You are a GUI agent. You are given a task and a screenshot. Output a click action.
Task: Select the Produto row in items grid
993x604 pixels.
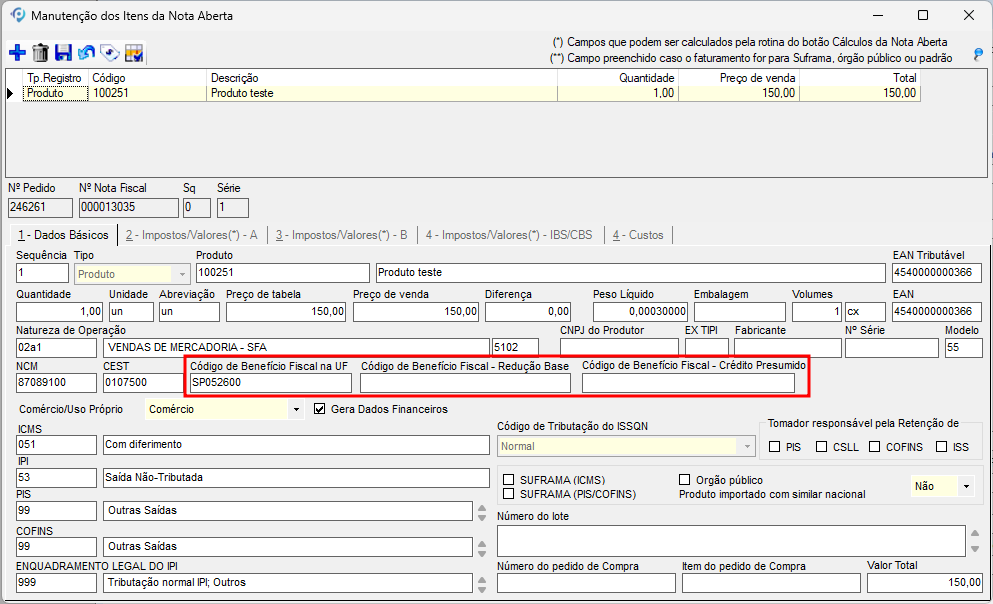(45, 93)
